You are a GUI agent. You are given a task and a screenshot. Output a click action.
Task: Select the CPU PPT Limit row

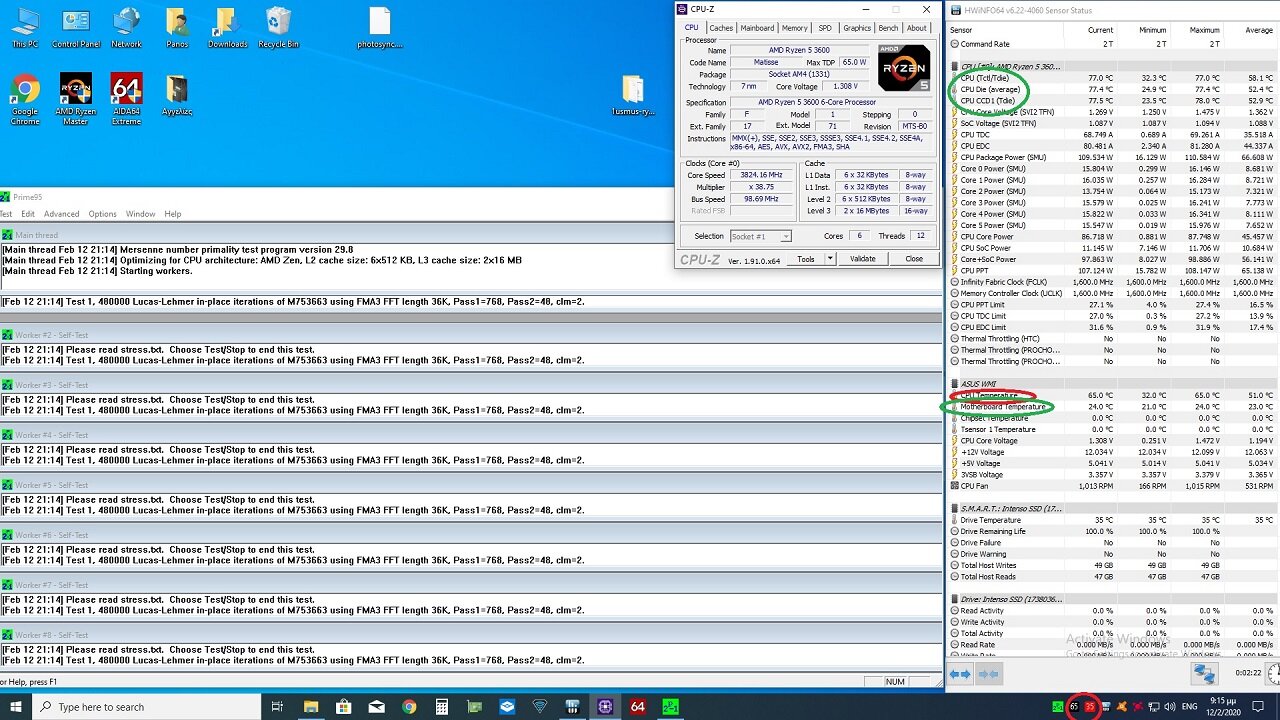(x=1112, y=304)
